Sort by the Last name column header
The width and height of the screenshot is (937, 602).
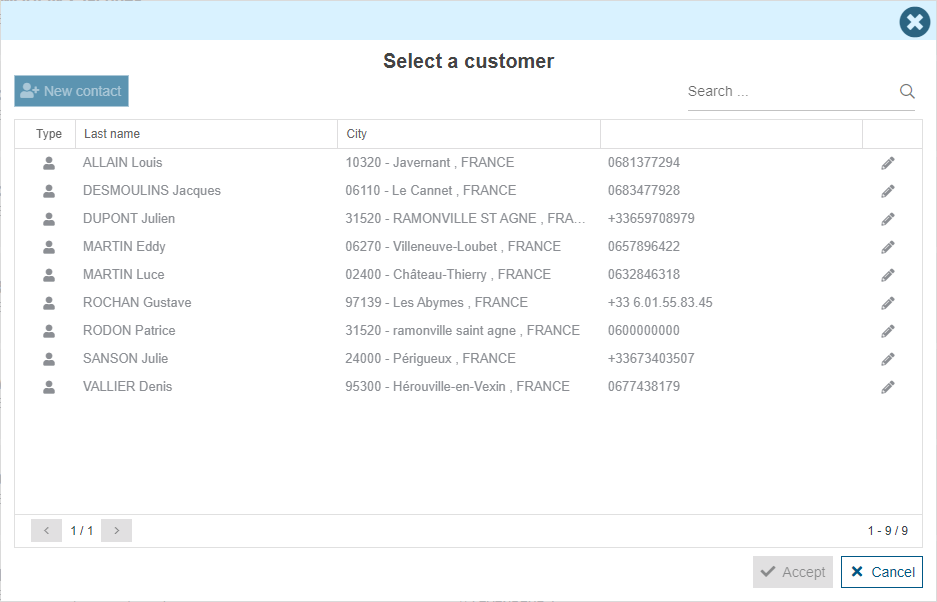tap(112, 134)
